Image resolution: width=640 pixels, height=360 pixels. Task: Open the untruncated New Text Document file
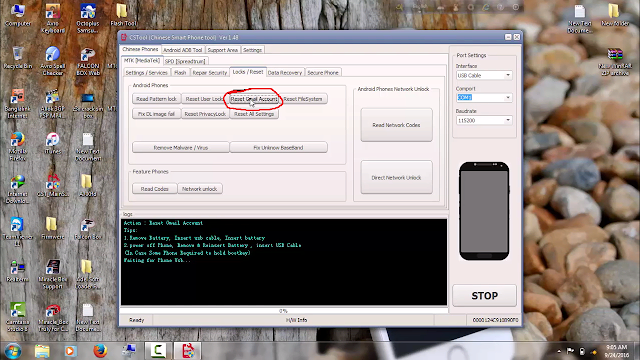(88, 146)
